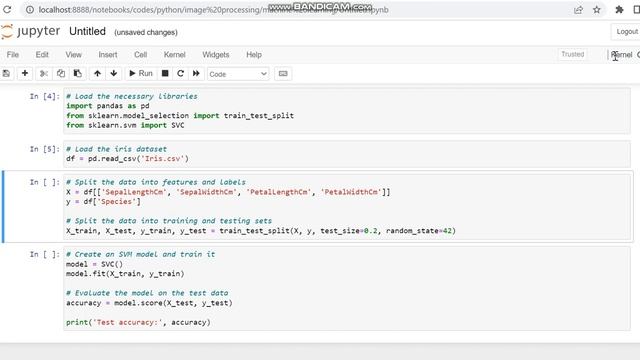Click the y = df['Species'] line

pos(103,202)
